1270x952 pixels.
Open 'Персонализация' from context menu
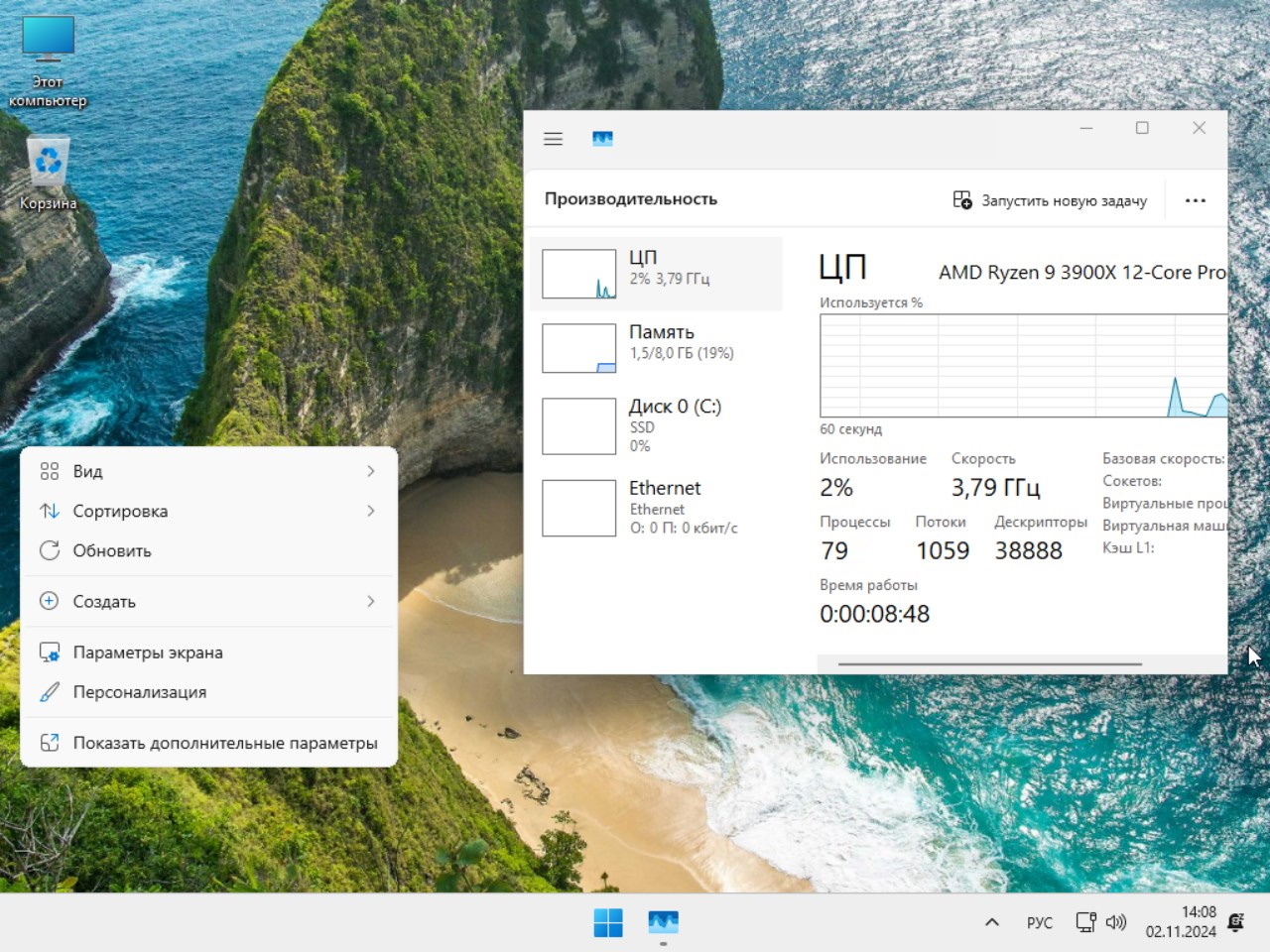(x=139, y=692)
